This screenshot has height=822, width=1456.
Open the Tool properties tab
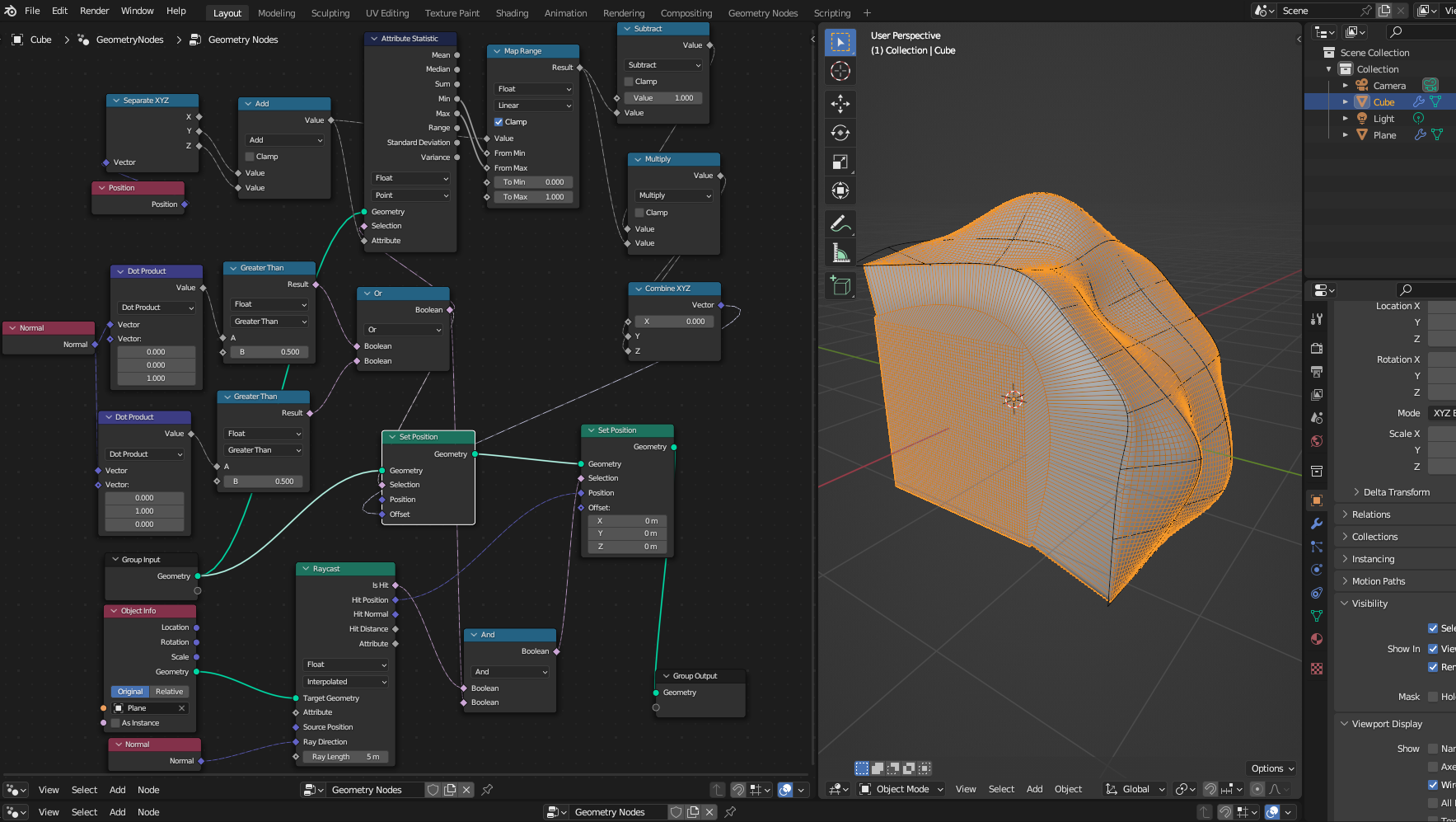pyautogui.click(x=1317, y=319)
